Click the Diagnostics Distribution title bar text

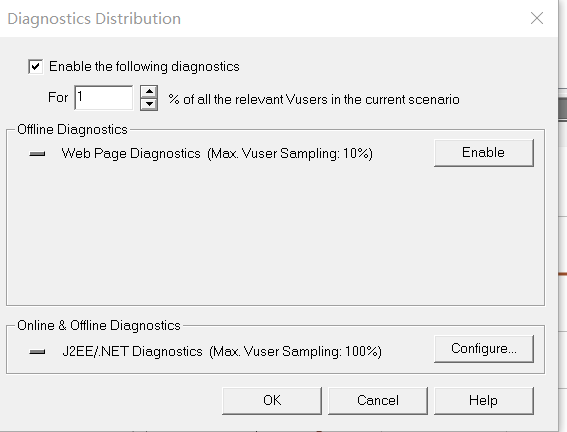(x=94, y=19)
